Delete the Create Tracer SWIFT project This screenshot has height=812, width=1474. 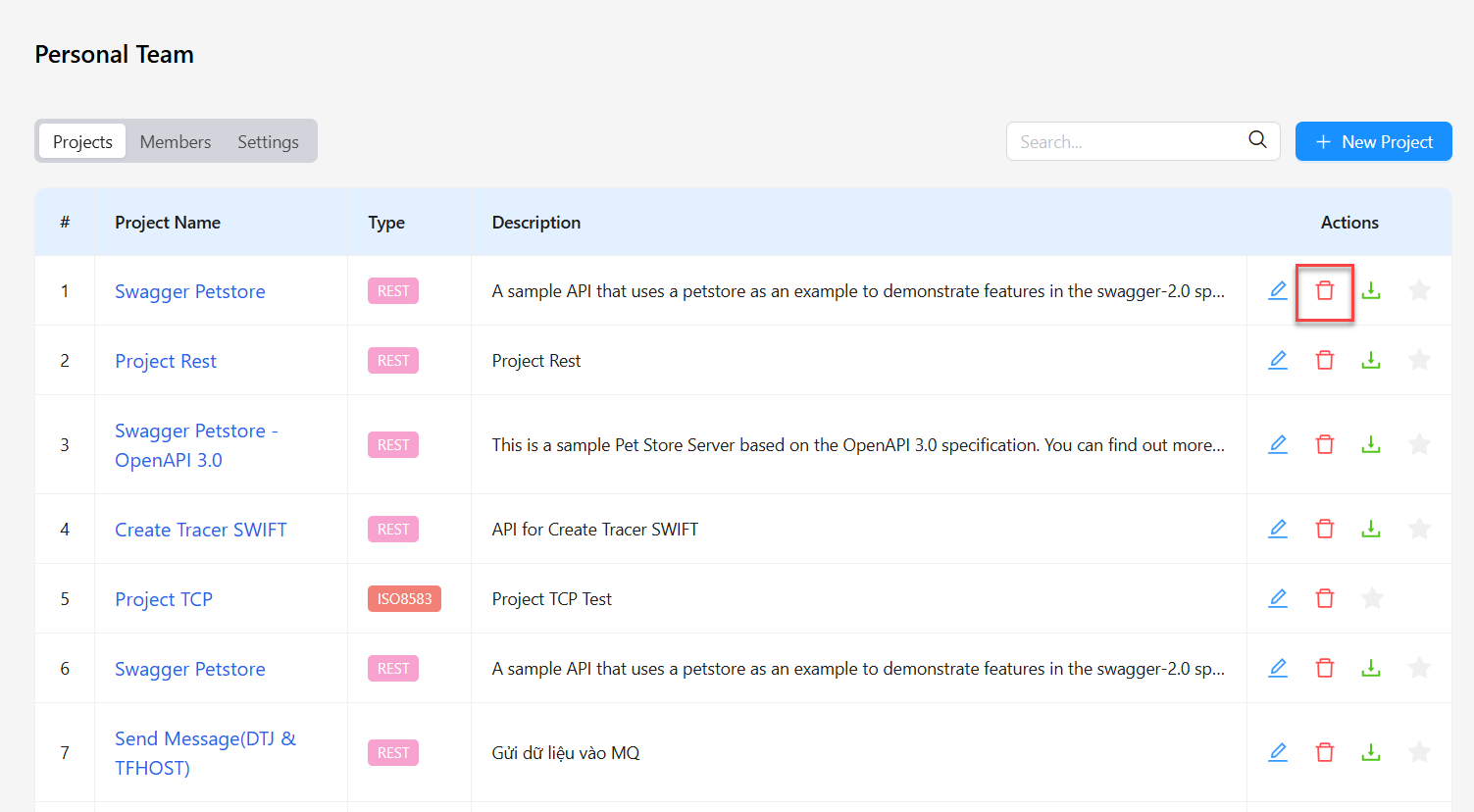tap(1325, 529)
